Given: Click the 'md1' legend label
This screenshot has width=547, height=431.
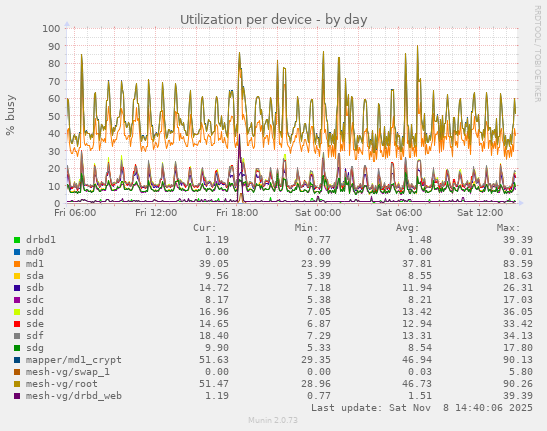Looking at the screenshot, I should tap(35, 264).
